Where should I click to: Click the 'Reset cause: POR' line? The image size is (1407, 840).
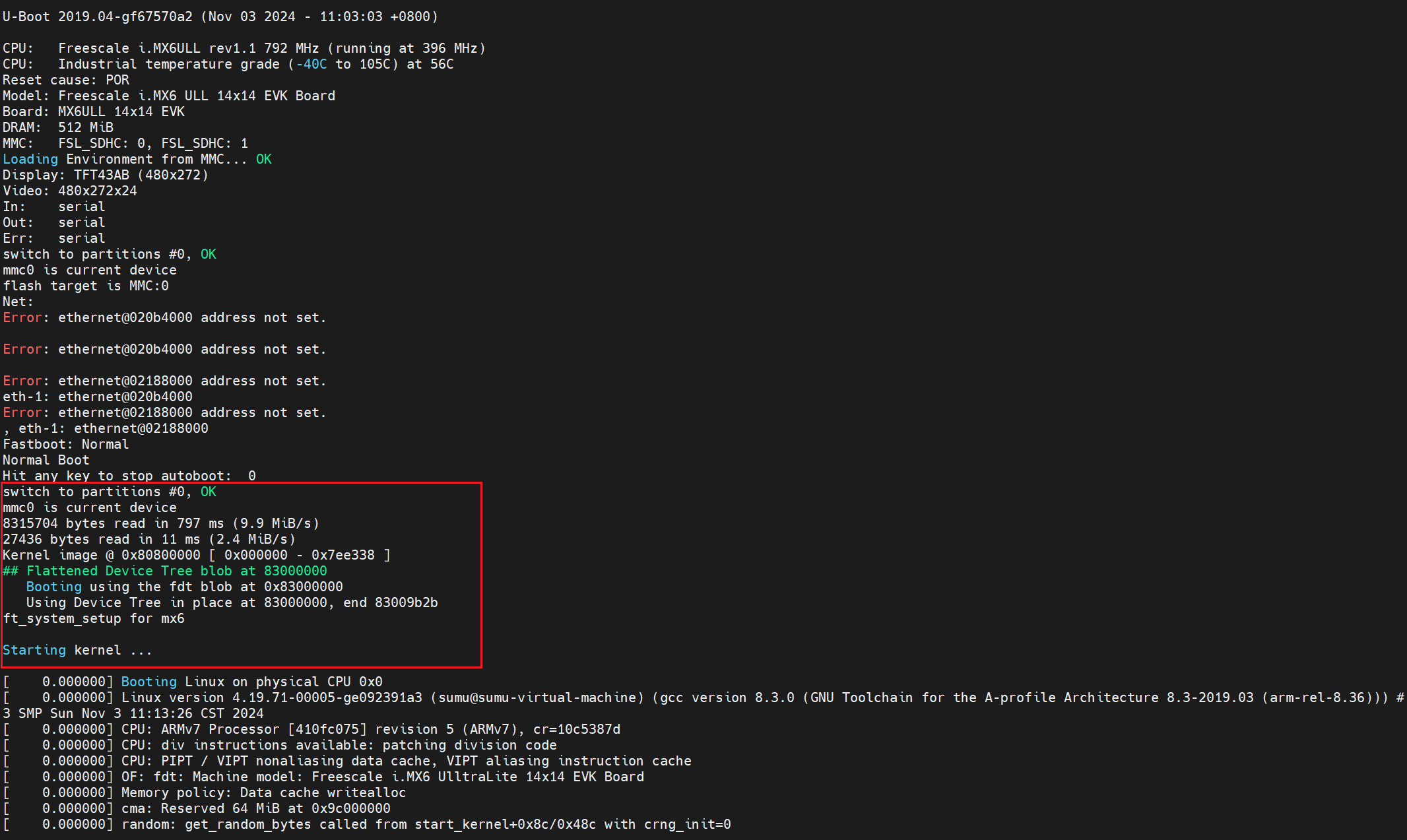point(66,80)
